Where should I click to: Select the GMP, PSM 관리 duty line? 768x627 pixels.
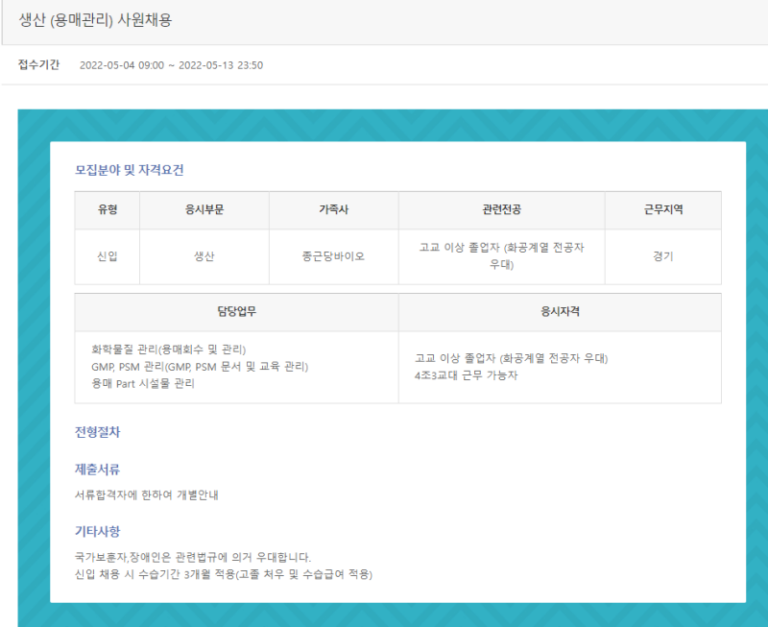[200, 366]
